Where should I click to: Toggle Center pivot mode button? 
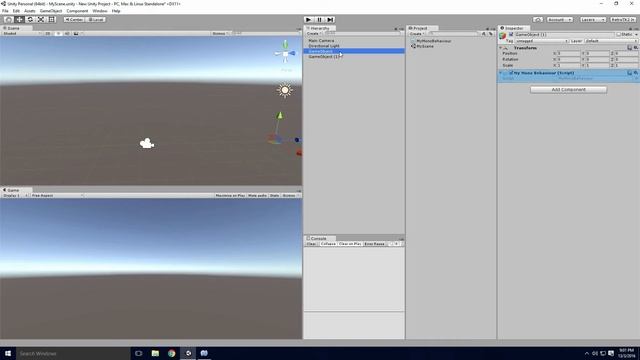pos(74,20)
